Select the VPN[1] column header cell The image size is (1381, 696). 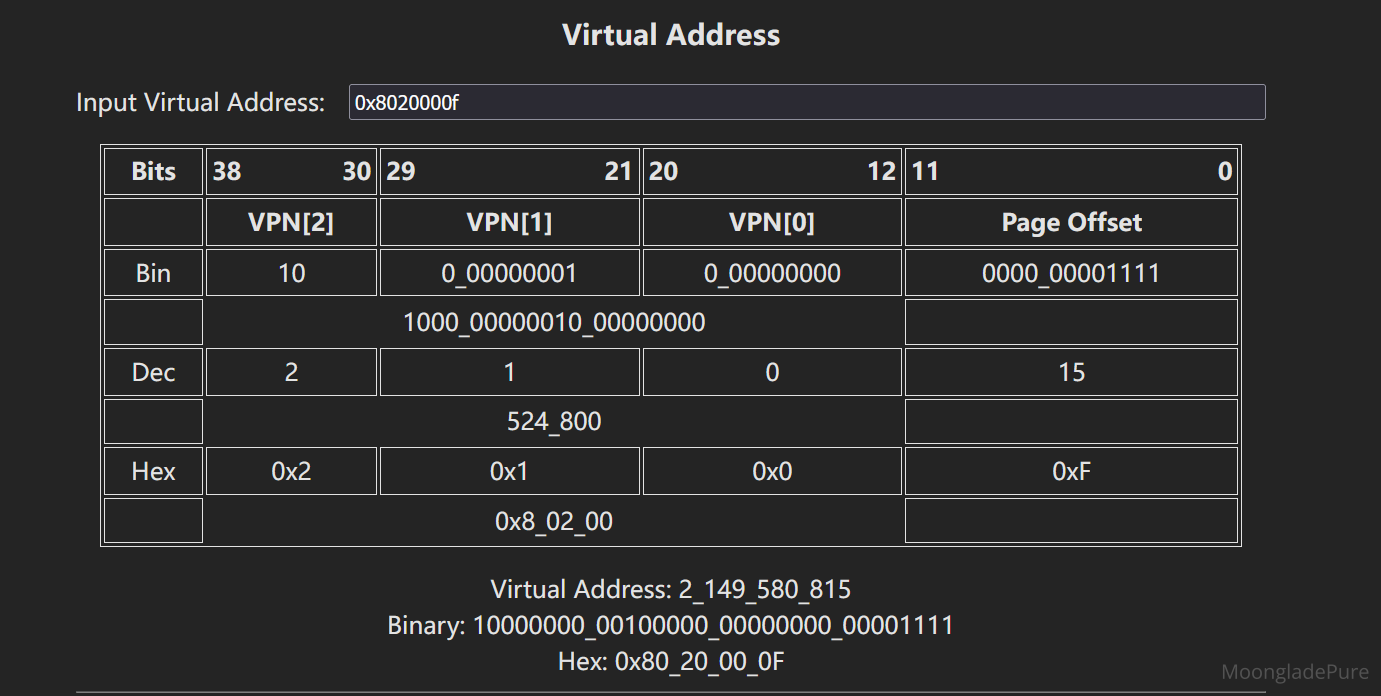point(509,222)
